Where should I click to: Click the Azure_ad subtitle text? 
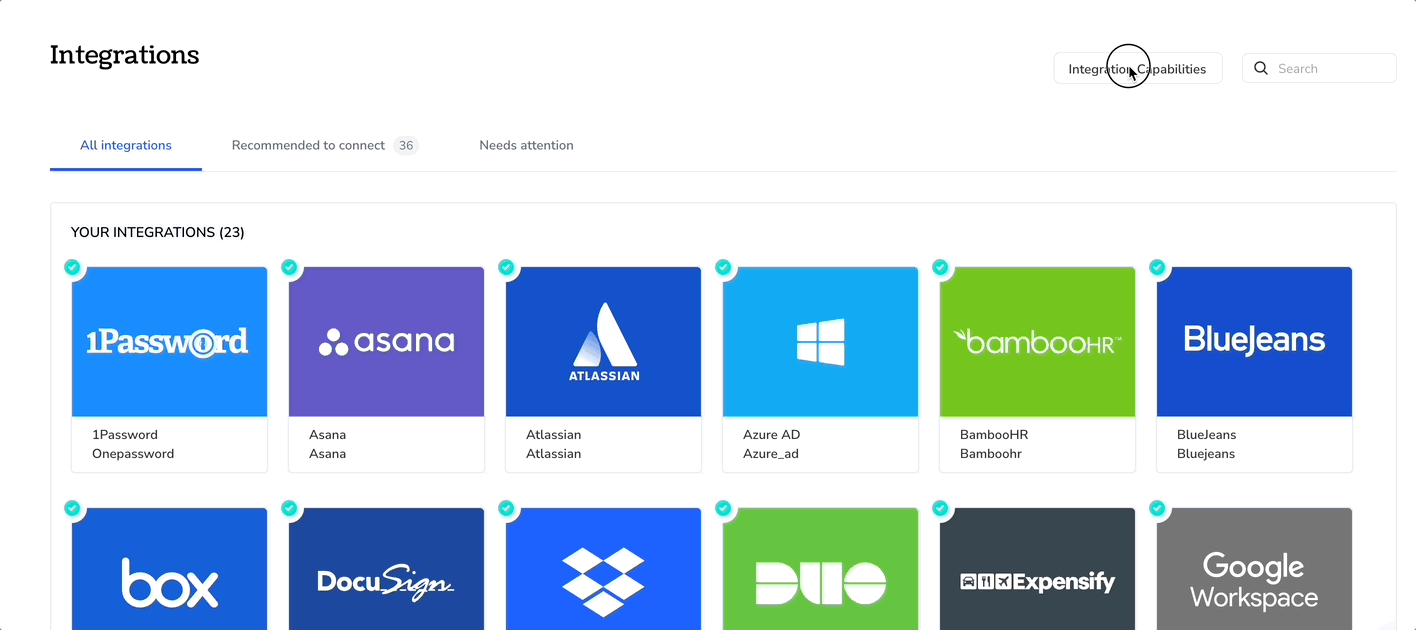point(771,454)
